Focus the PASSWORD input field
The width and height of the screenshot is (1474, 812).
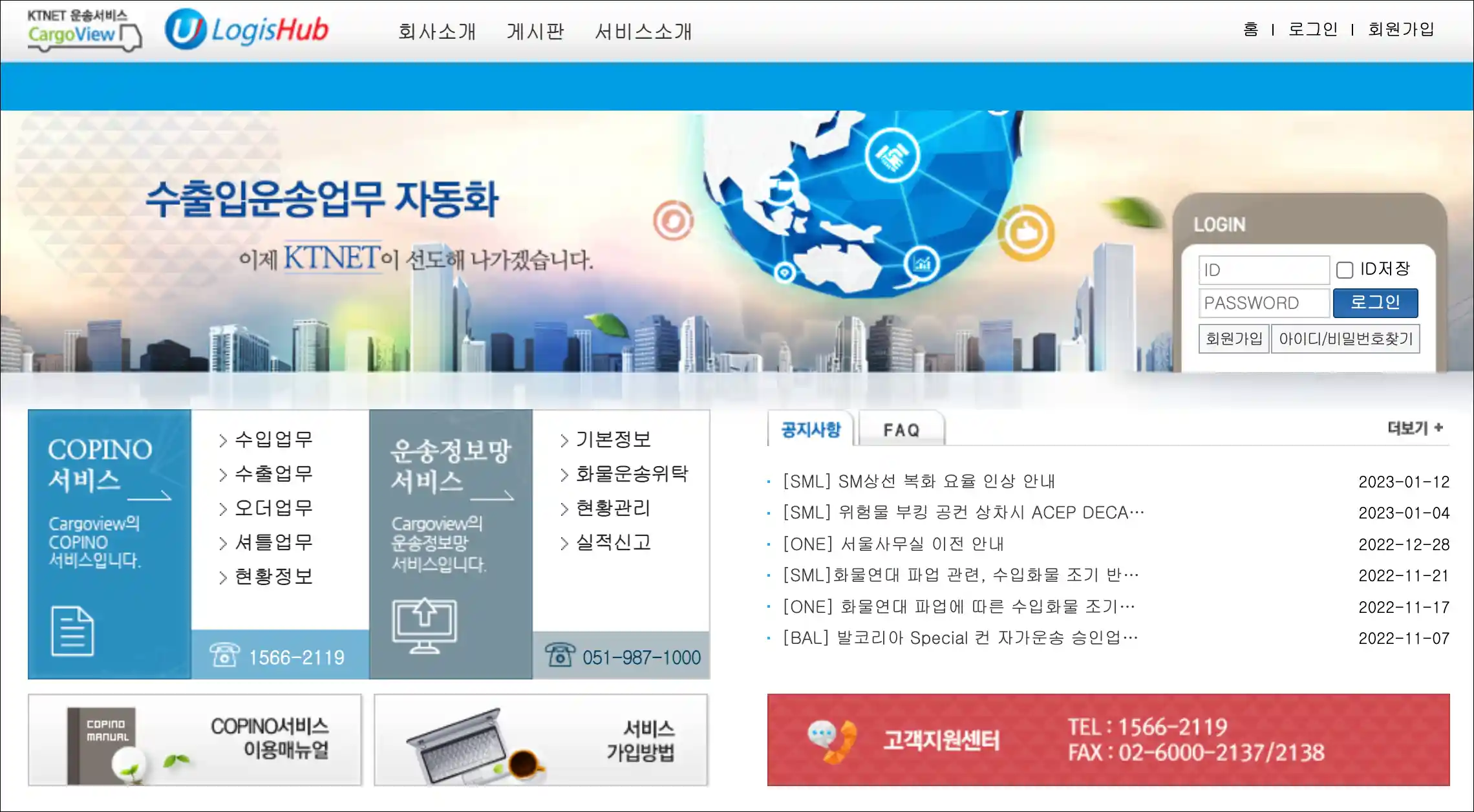click(x=1263, y=303)
